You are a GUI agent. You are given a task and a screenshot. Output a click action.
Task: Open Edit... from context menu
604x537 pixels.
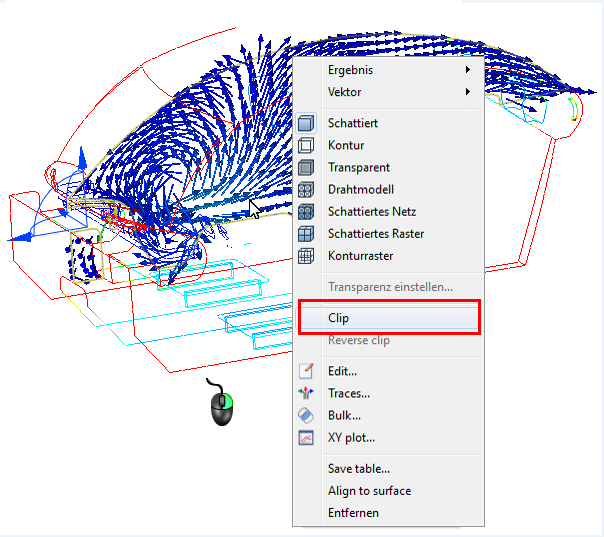tap(388, 371)
